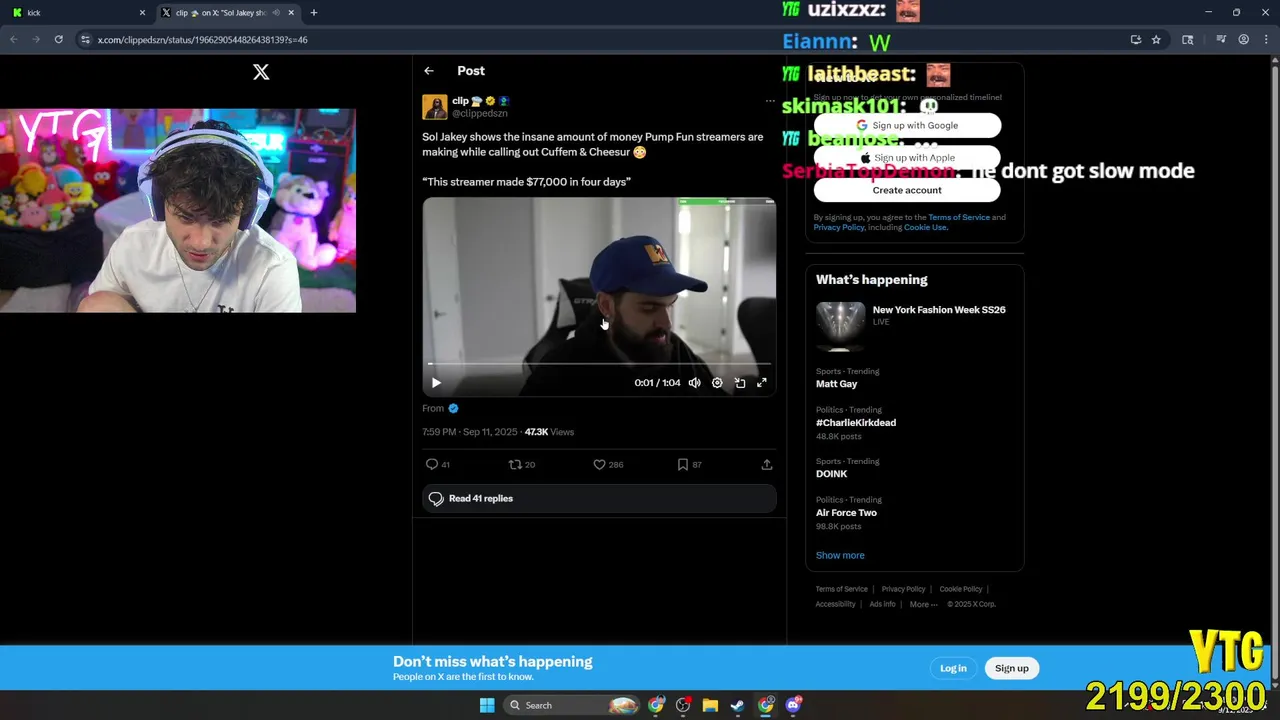Open File Explorer from the taskbar
The image size is (1280, 720).
pos(710,705)
